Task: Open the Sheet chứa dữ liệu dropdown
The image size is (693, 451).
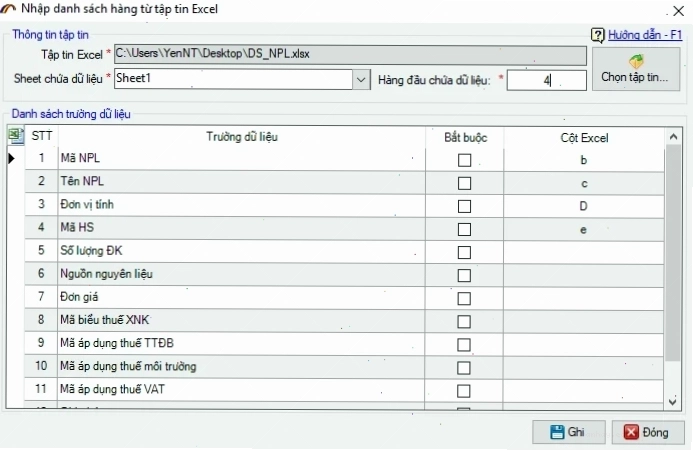Action: [x=361, y=79]
